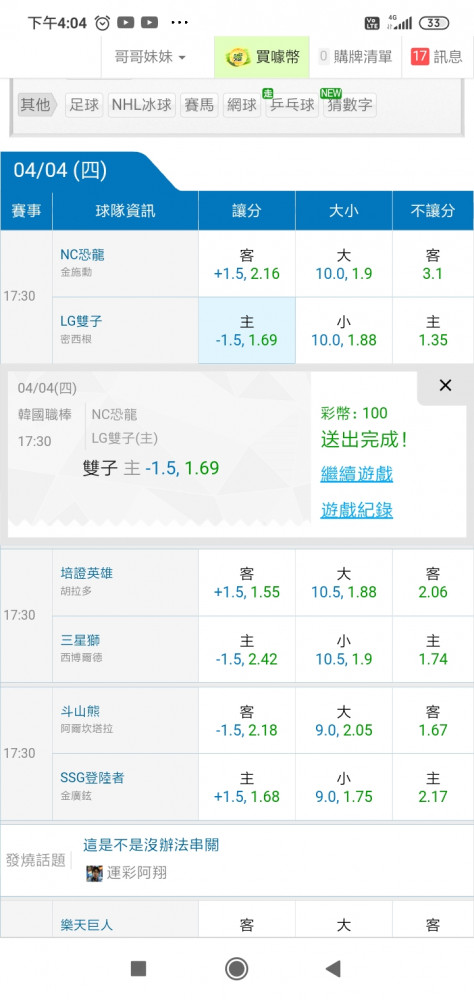This screenshot has width=474, height=1000.
Task: Choose 大 9.0, 2.05 for 斗山熊 game
Action: (344, 721)
